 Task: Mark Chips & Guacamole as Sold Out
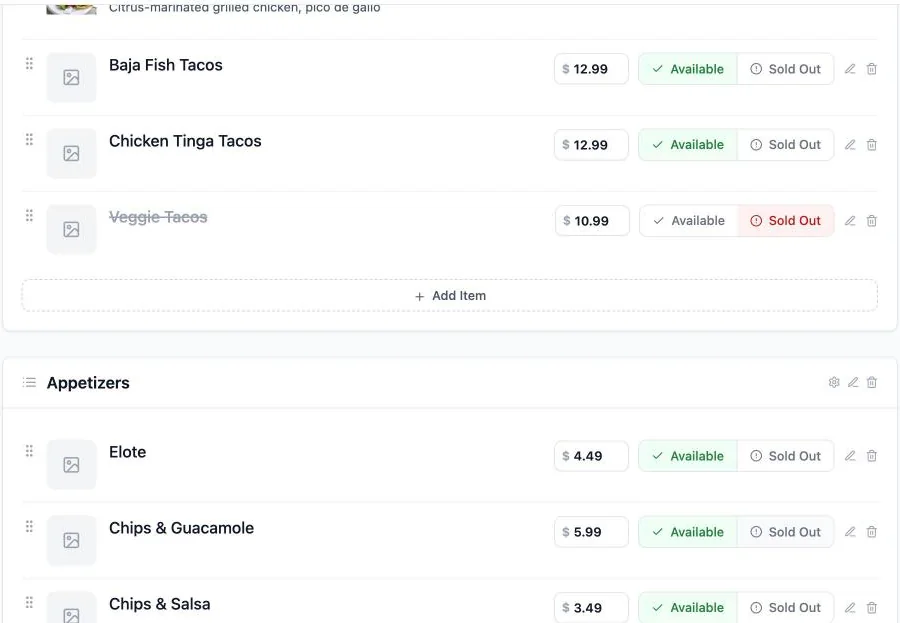click(x=785, y=532)
